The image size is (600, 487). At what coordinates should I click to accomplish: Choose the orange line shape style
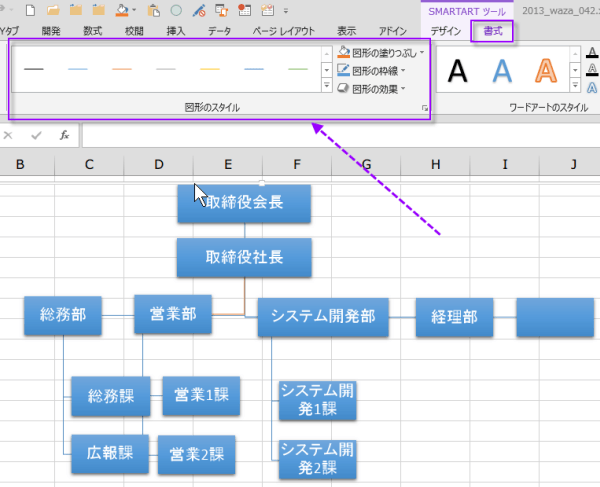122,69
